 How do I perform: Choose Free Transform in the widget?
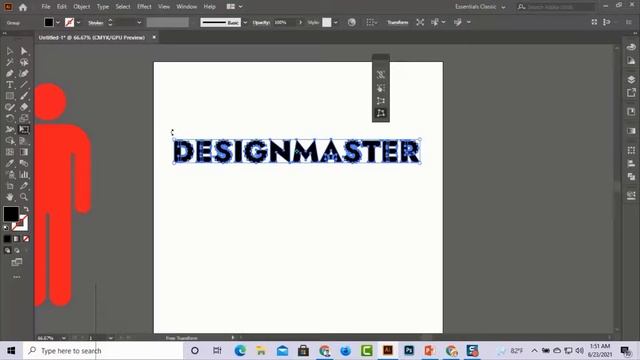(x=381, y=88)
